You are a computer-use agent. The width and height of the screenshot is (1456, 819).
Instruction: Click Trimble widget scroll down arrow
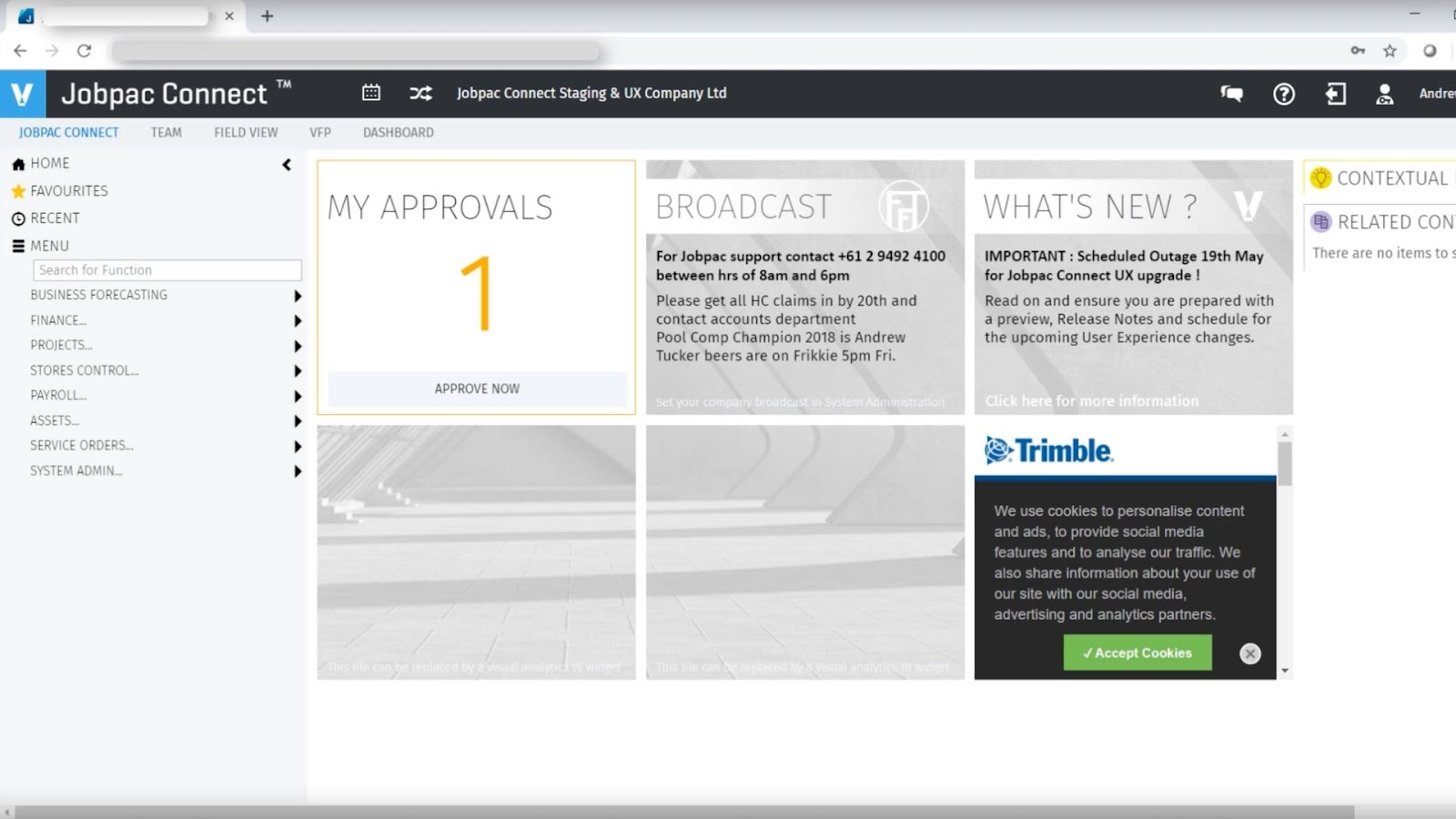pos(1285,671)
